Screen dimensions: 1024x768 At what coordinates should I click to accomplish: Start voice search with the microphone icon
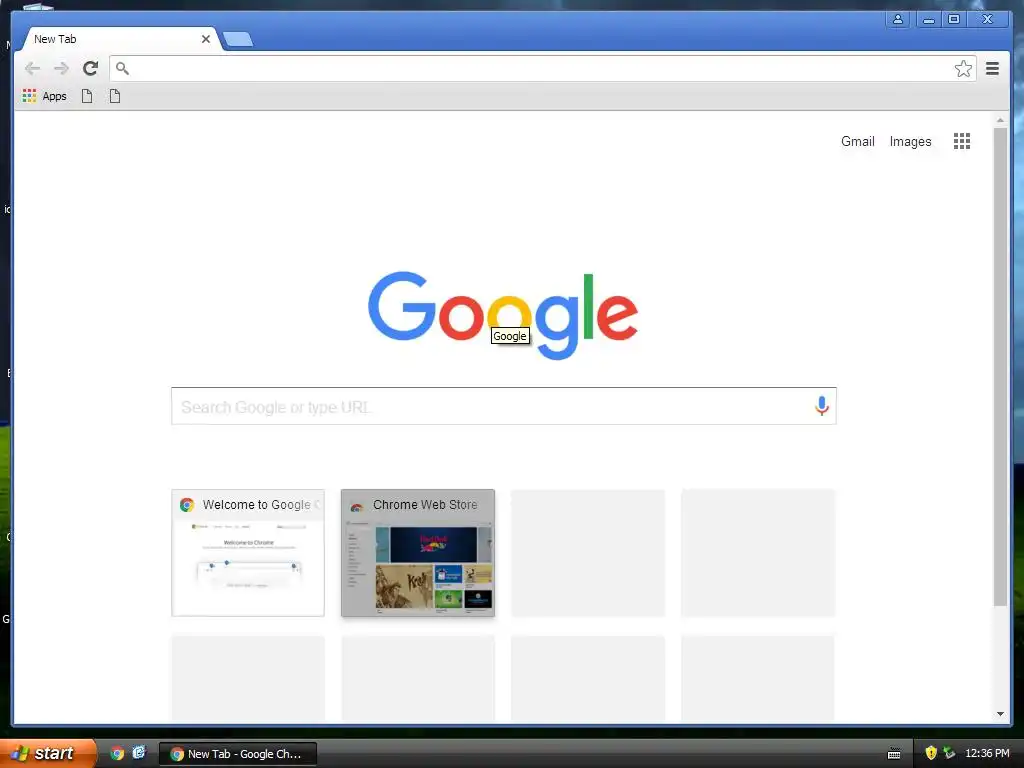pos(822,406)
